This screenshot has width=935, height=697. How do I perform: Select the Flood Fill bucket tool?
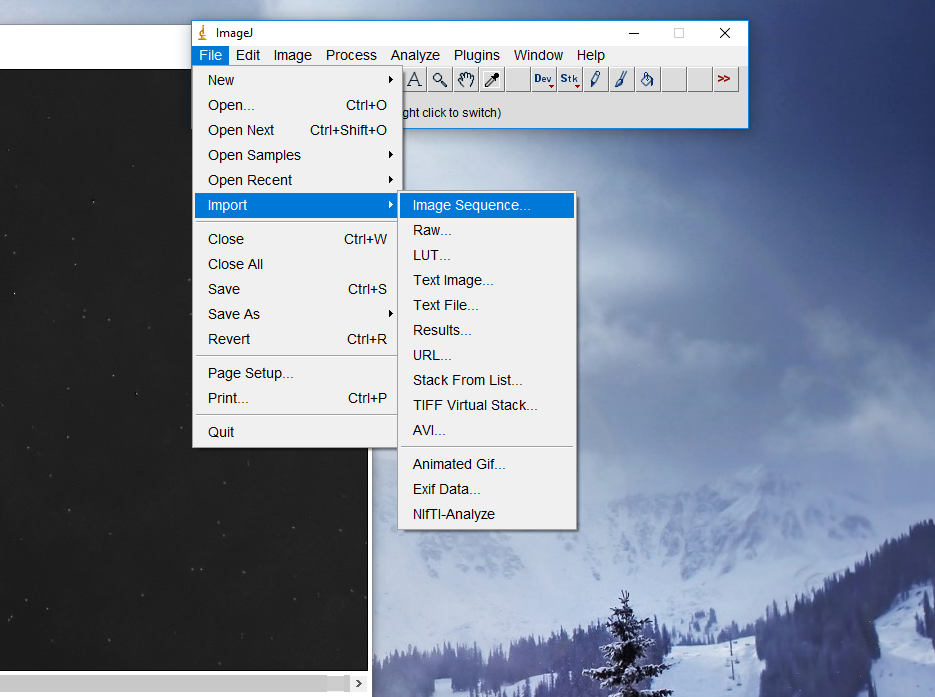[648, 80]
